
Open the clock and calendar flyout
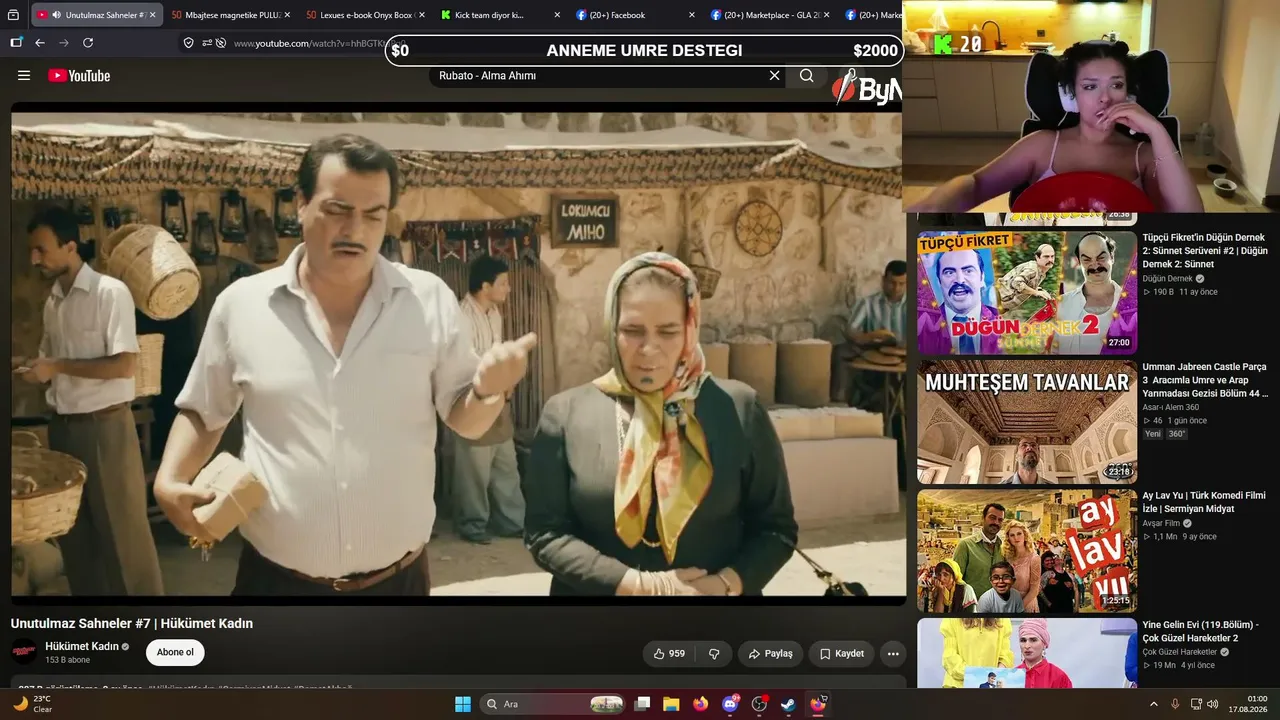click(x=1248, y=704)
